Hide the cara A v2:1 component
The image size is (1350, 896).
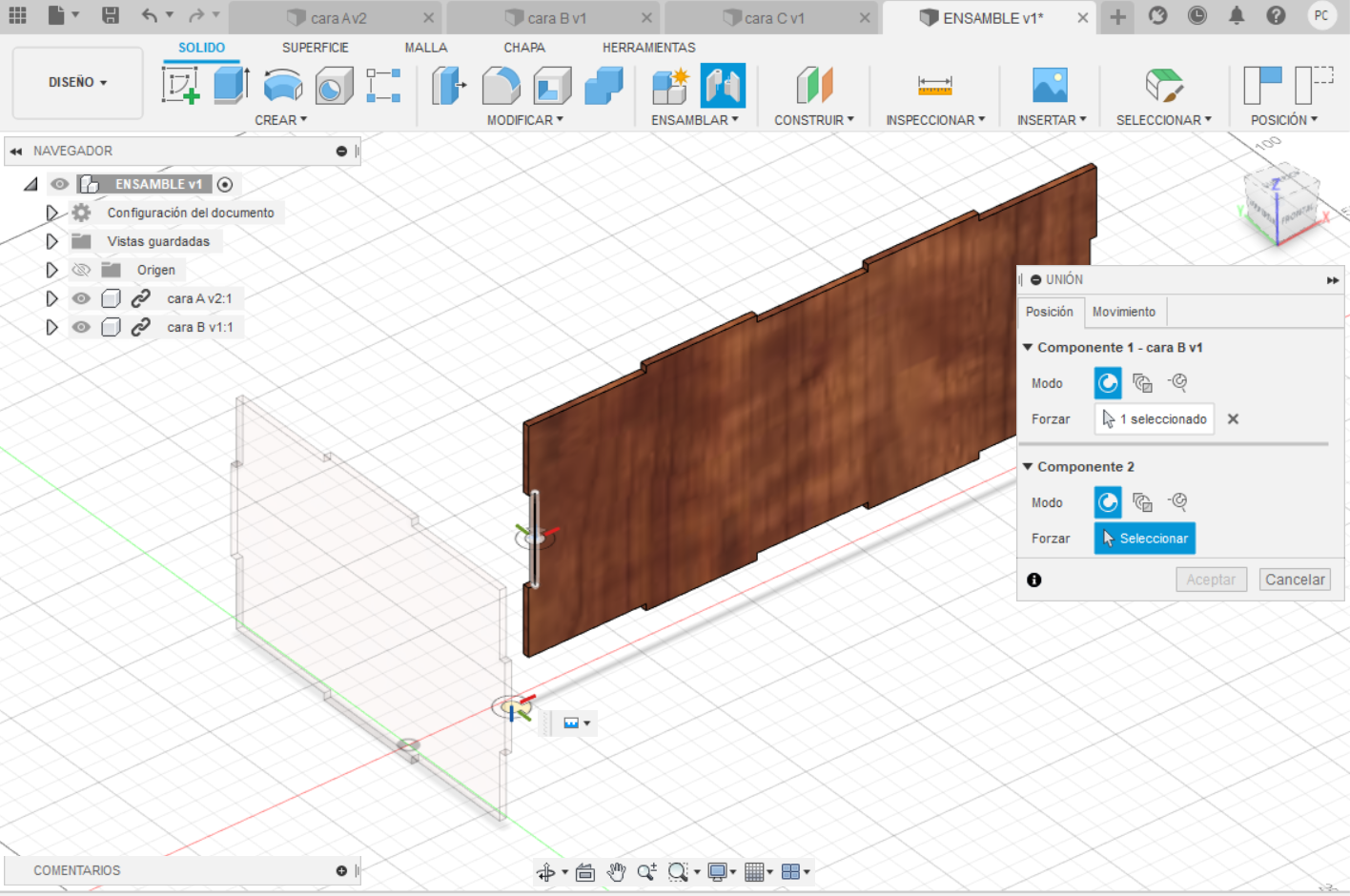(x=81, y=298)
